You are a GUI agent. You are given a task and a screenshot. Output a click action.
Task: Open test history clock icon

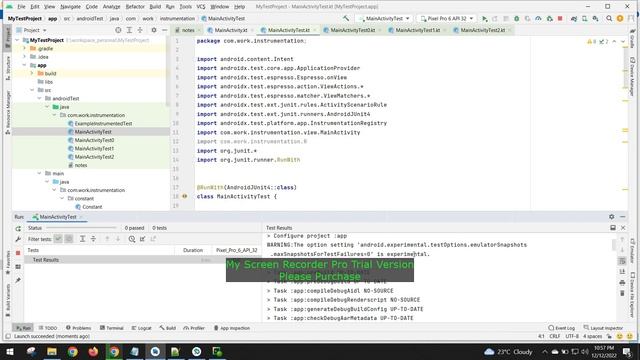132,239
